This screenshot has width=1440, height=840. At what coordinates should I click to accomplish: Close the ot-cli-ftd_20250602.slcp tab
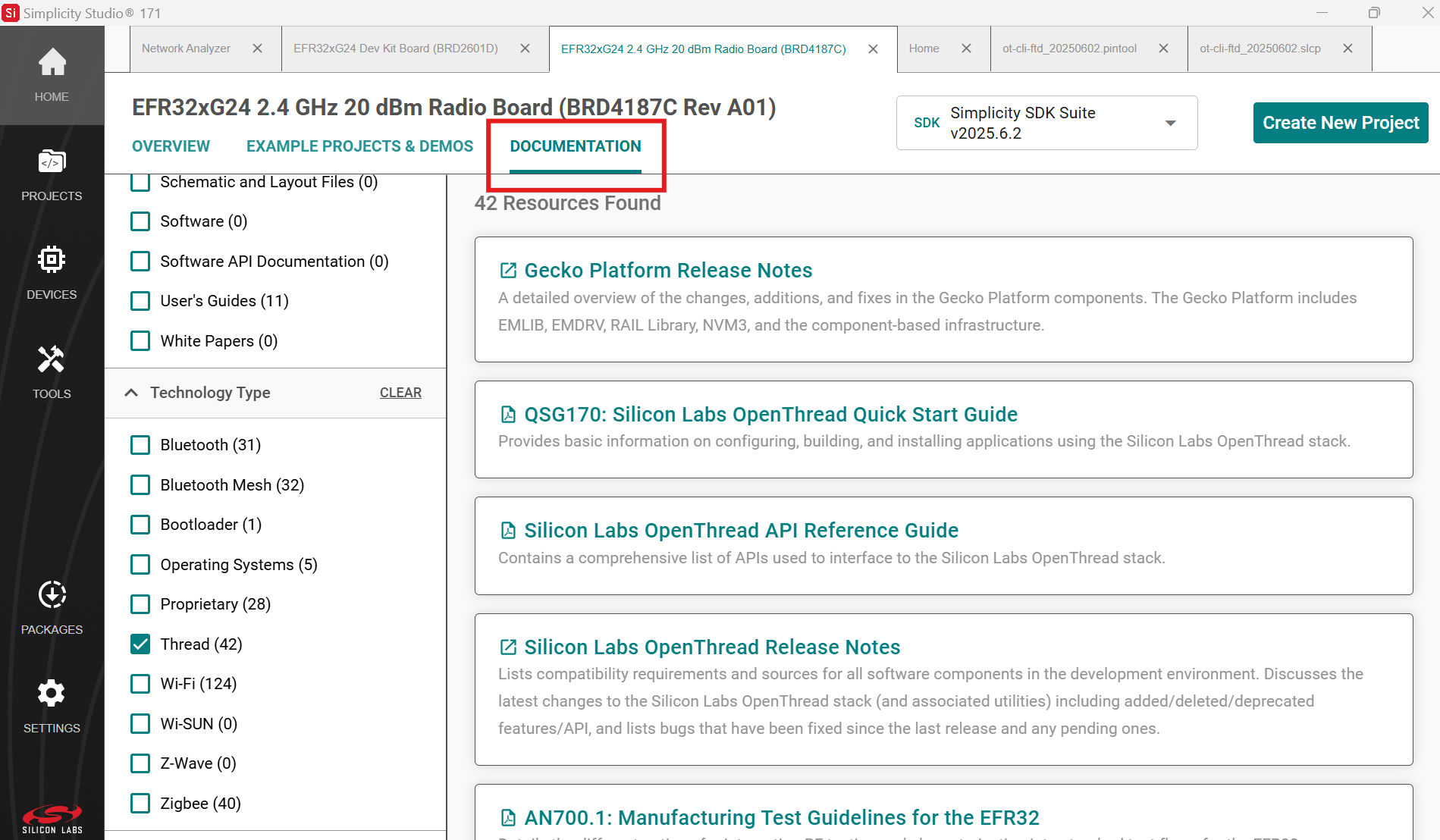[1347, 49]
